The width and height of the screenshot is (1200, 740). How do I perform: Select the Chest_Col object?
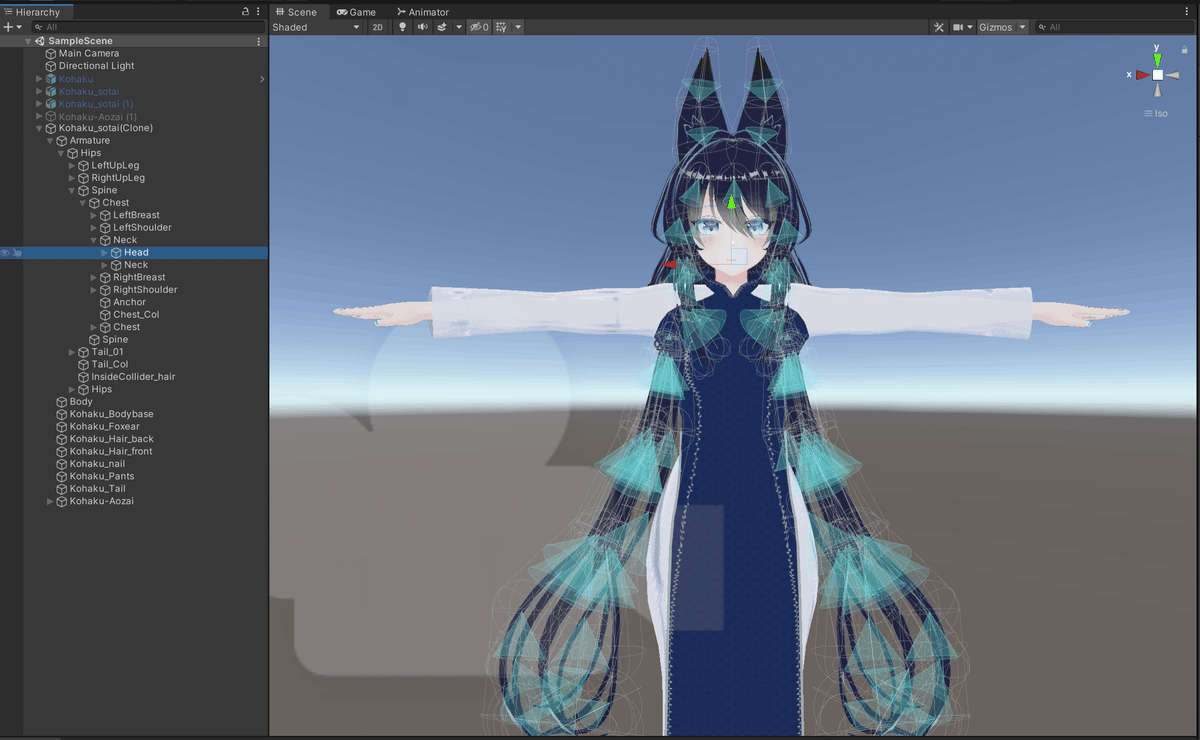136,315
